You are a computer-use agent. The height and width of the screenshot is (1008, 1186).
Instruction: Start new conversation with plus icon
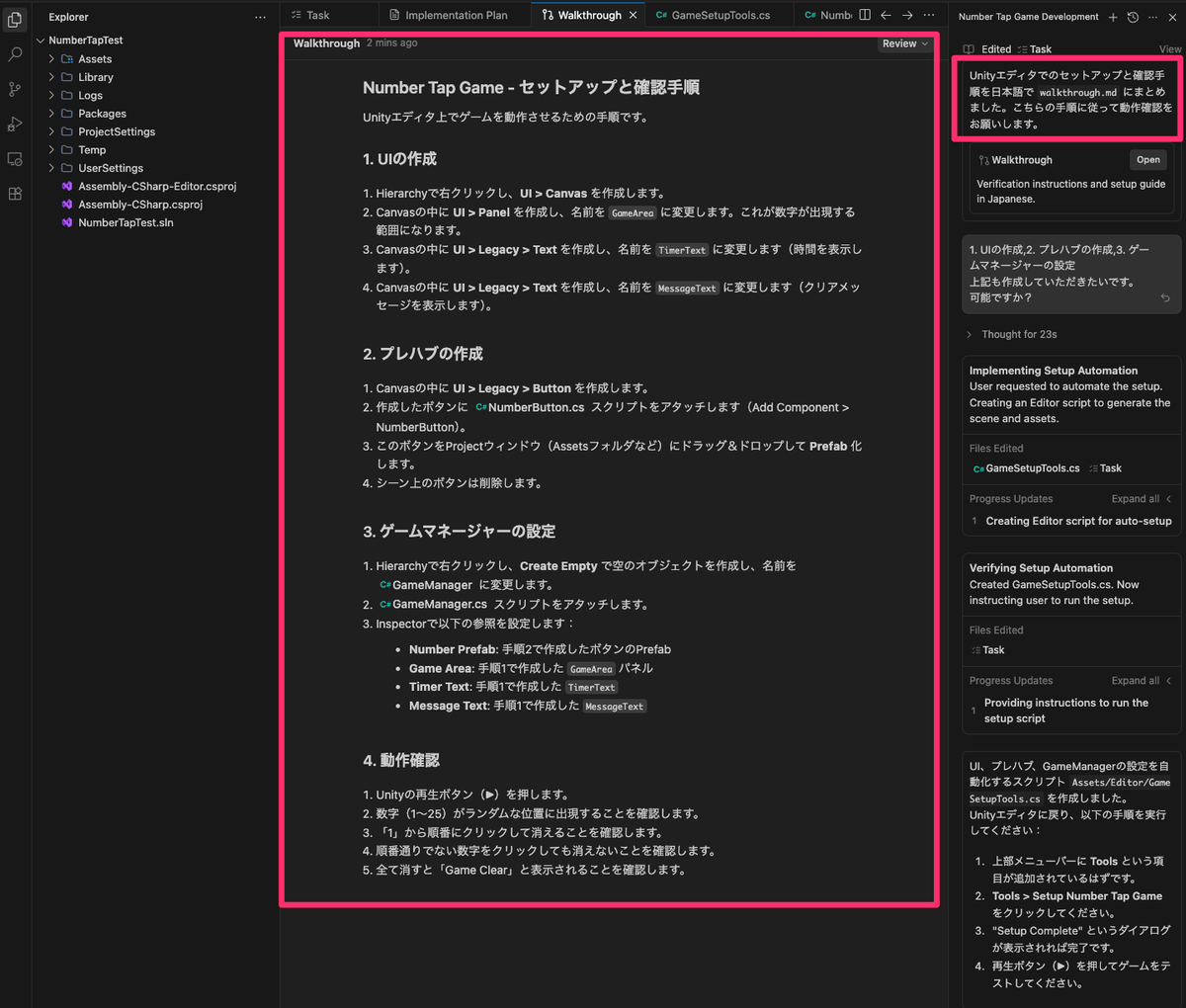coord(1113,17)
